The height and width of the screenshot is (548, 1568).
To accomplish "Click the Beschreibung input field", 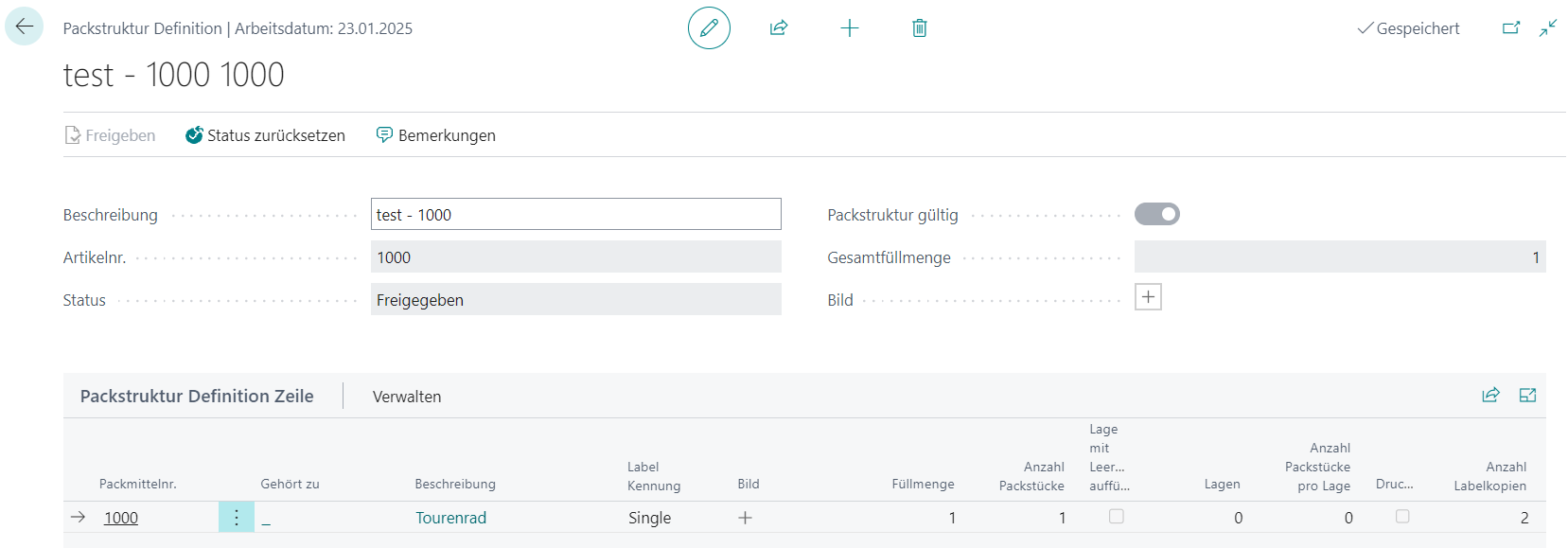I will 575,215.
